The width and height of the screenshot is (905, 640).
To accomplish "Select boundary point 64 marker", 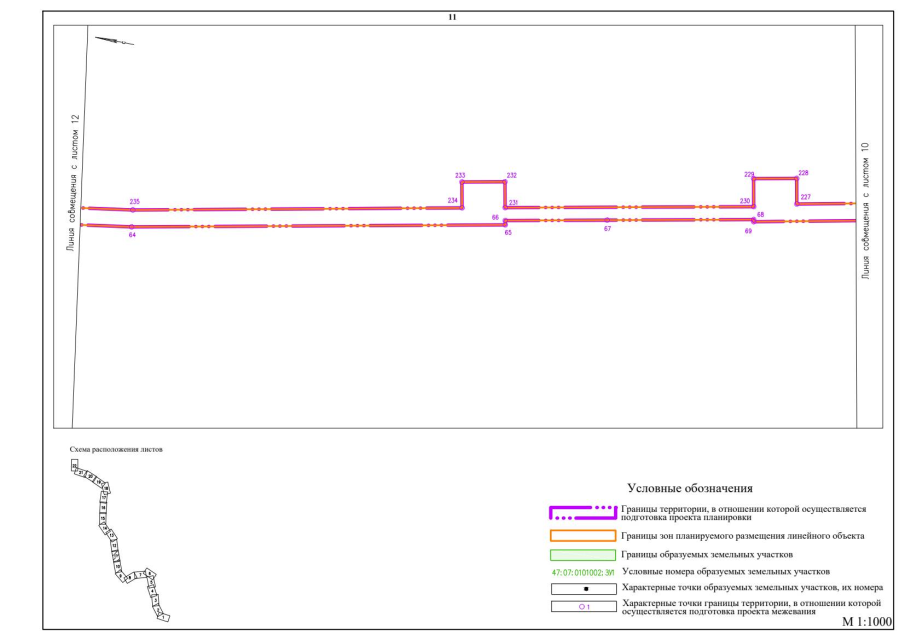I will point(132,227).
